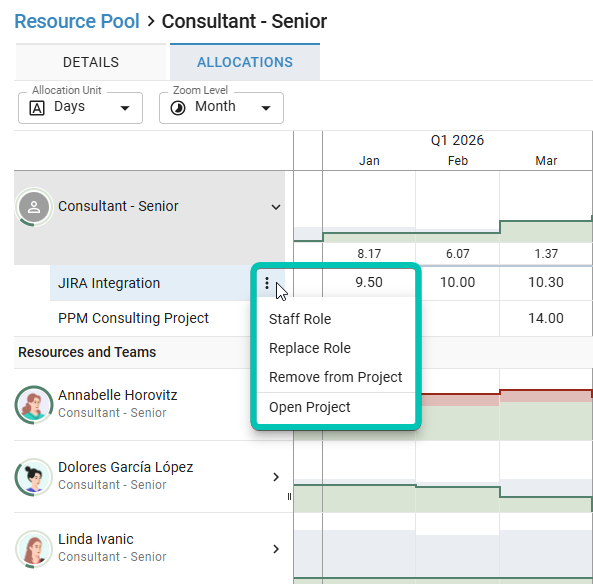Click the PPM Consulting Mar cell 14.00
593x584 pixels.
coord(546,318)
